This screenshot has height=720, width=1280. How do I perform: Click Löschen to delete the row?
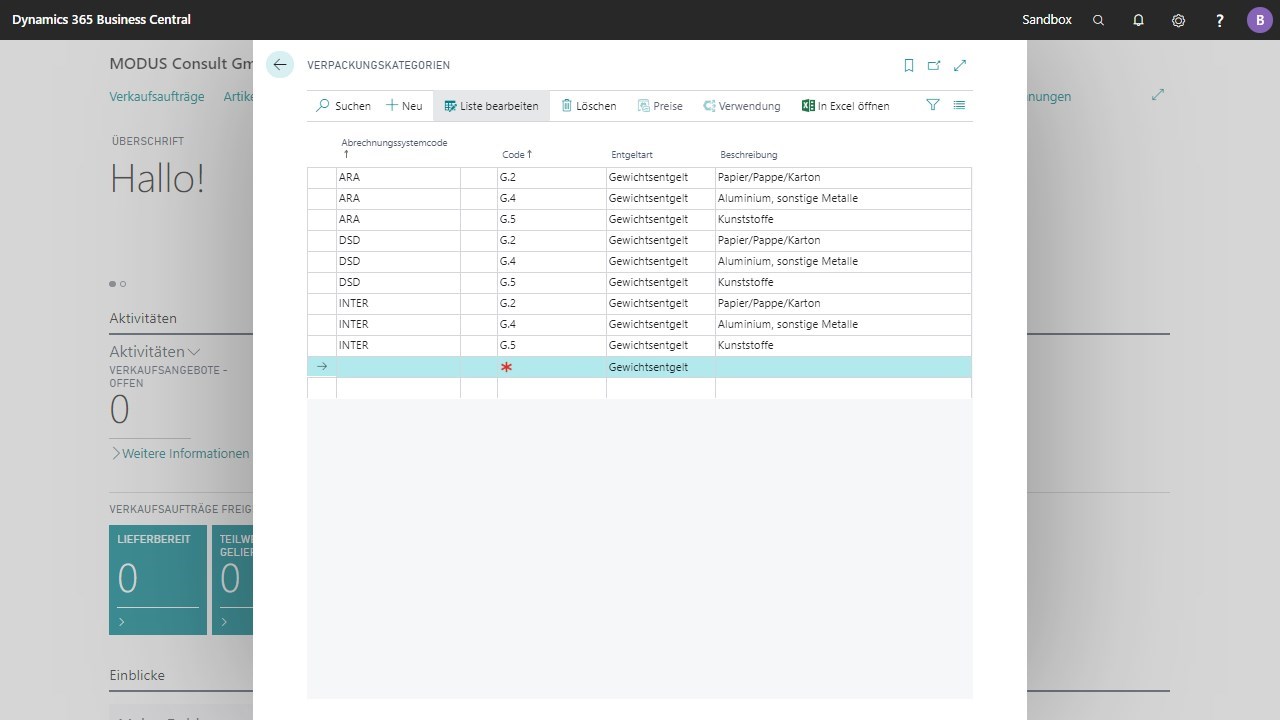pyautogui.click(x=588, y=106)
